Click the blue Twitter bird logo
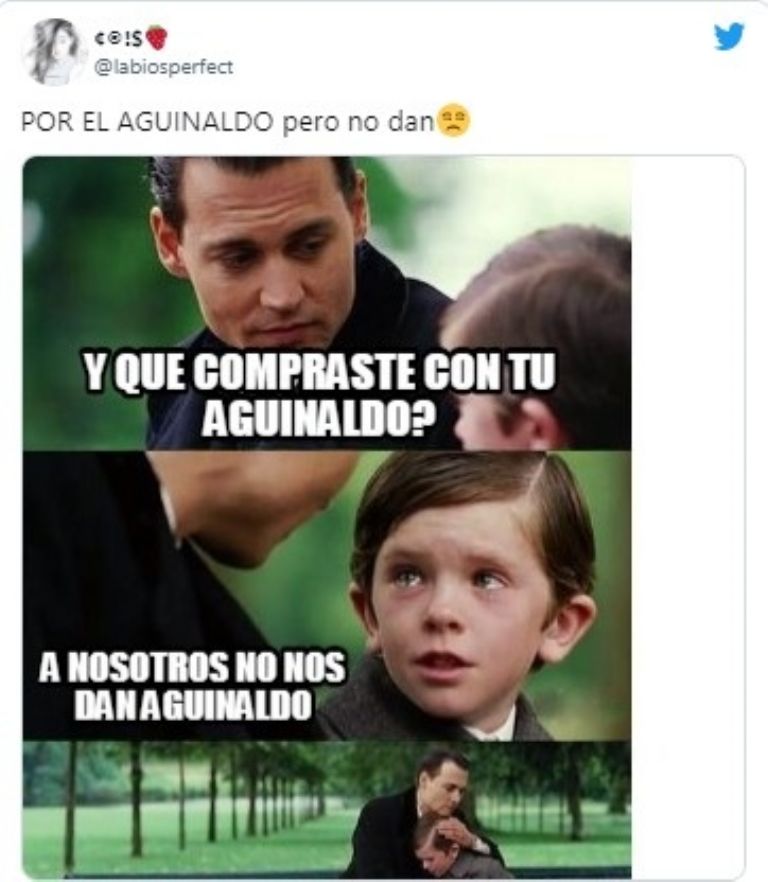This screenshot has width=768, height=882. [x=729, y=37]
